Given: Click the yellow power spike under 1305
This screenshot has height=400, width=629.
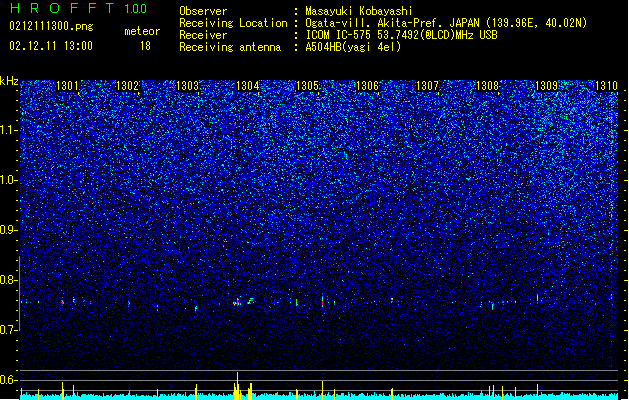Looking at the screenshot, I should coord(323,390).
